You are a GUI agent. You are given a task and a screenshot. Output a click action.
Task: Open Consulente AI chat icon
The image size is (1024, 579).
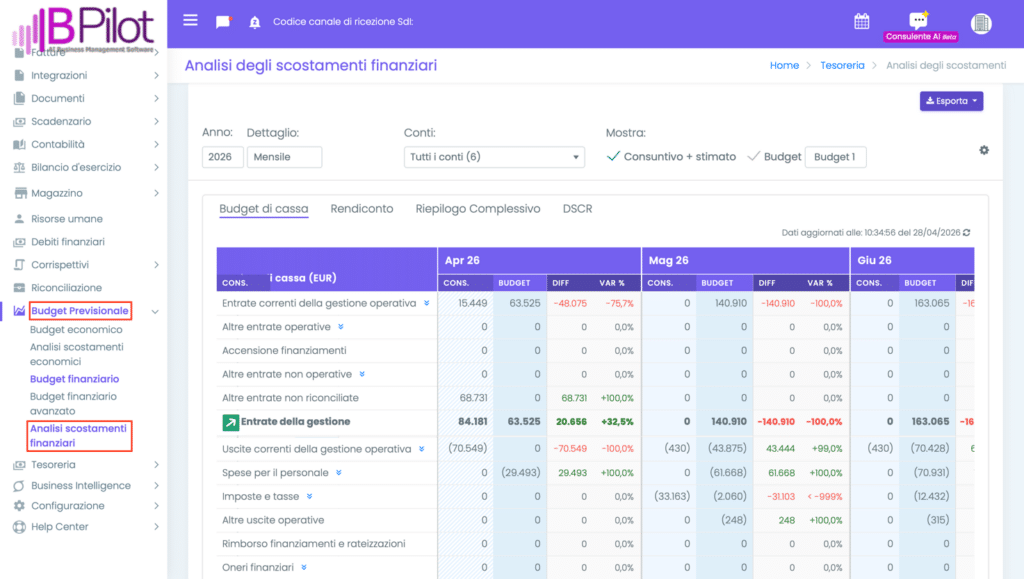tap(918, 21)
